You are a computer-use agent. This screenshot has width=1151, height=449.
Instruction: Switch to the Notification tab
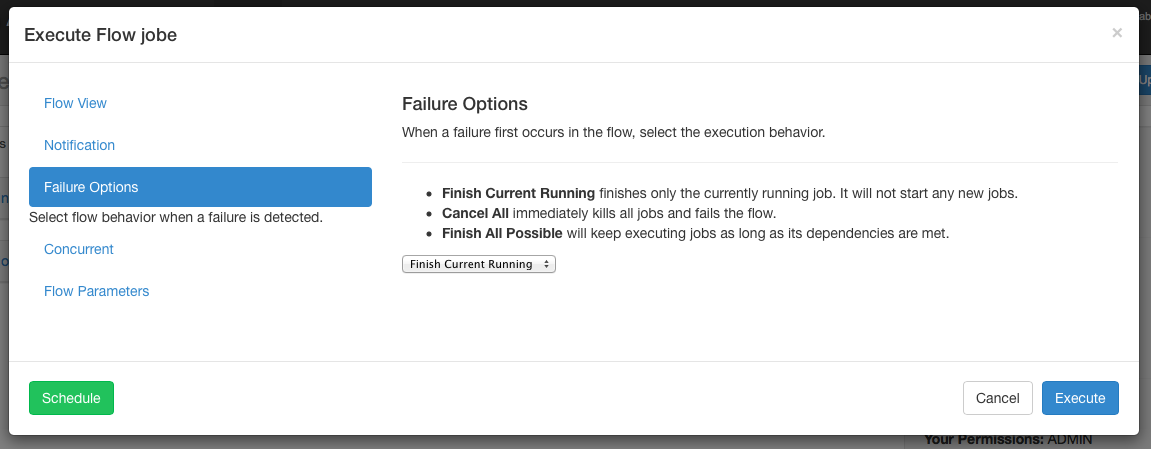pyautogui.click(x=79, y=145)
